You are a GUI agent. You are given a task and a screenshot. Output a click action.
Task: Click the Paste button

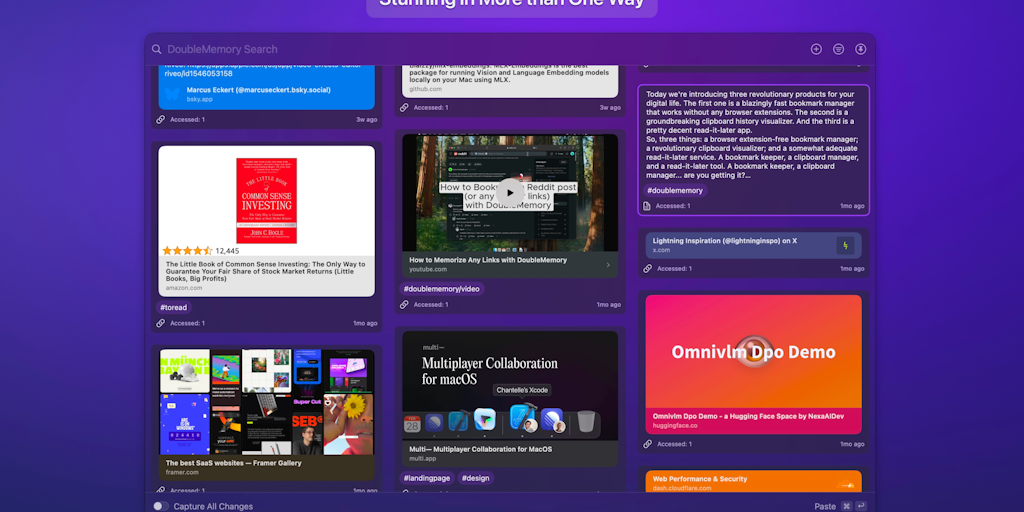pyautogui.click(x=825, y=506)
